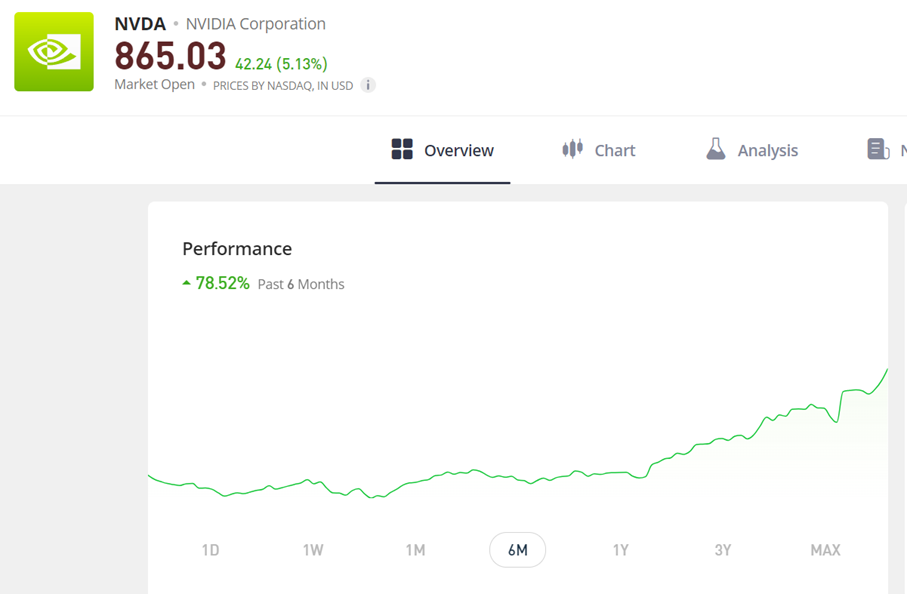
Task: Click the Market Open status text
Action: pos(154,84)
